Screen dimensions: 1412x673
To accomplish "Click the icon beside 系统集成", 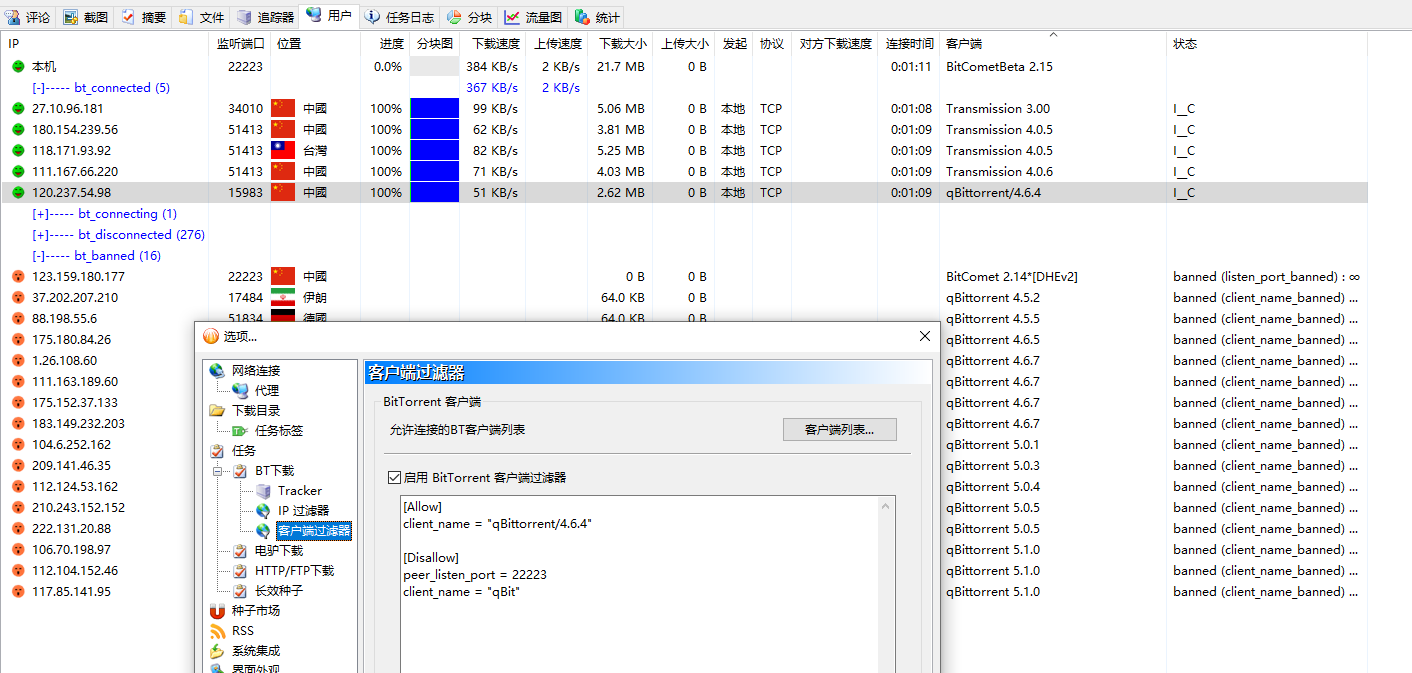I will coord(217,651).
